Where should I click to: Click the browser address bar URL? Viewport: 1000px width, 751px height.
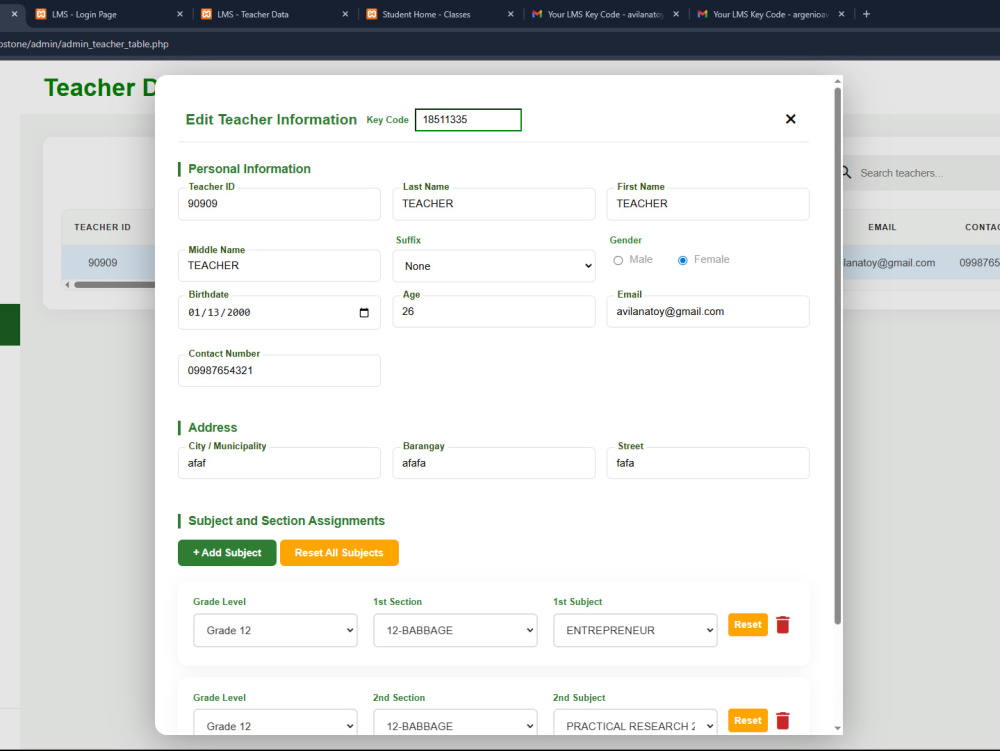click(84, 44)
